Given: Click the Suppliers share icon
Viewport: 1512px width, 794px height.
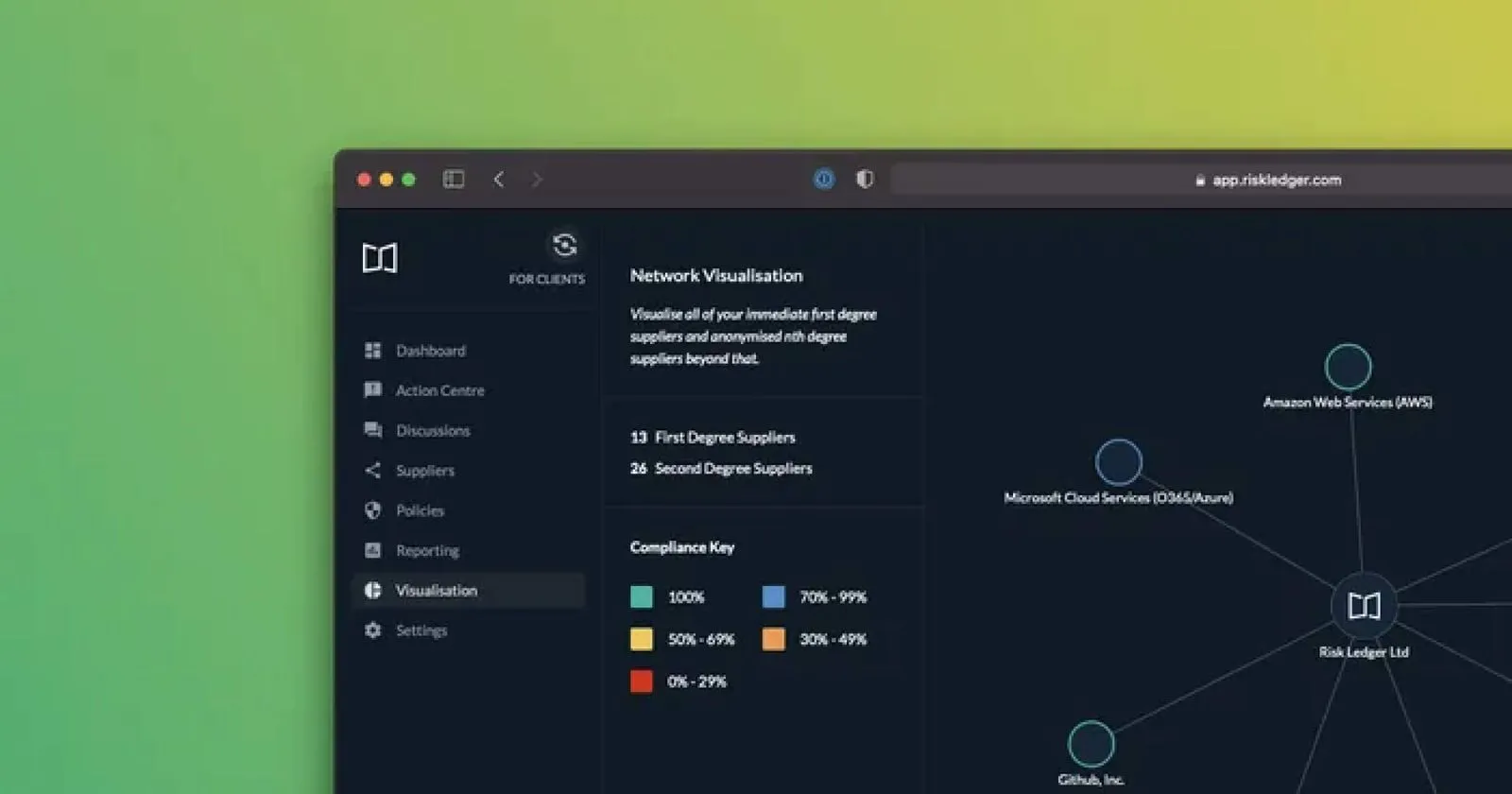Looking at the screenshot, I should click(x=373, y=470).
